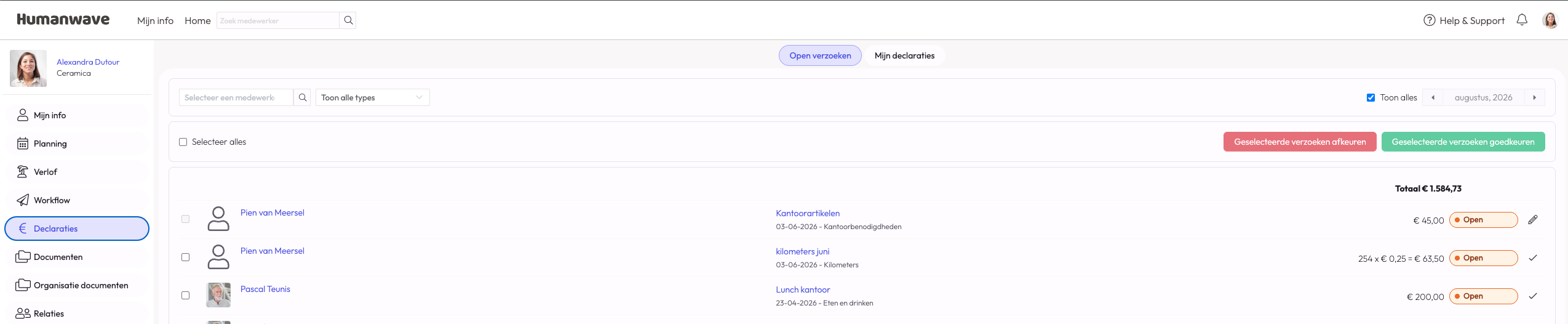Image resolution: width=1568 pixels, height=324 pixels.
Task: Click the people icon beside Relaties
Action: 23,314
